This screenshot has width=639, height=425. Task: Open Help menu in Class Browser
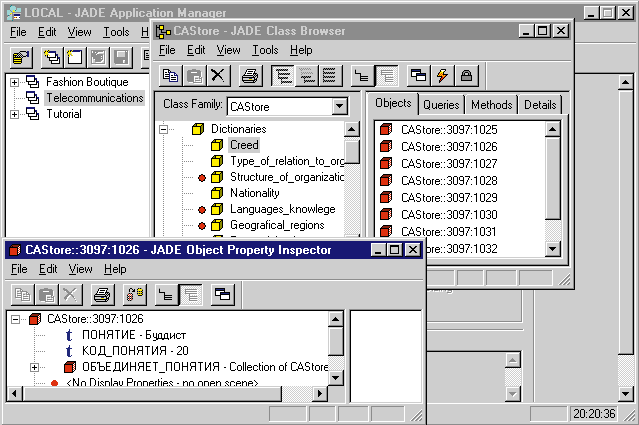301,50
